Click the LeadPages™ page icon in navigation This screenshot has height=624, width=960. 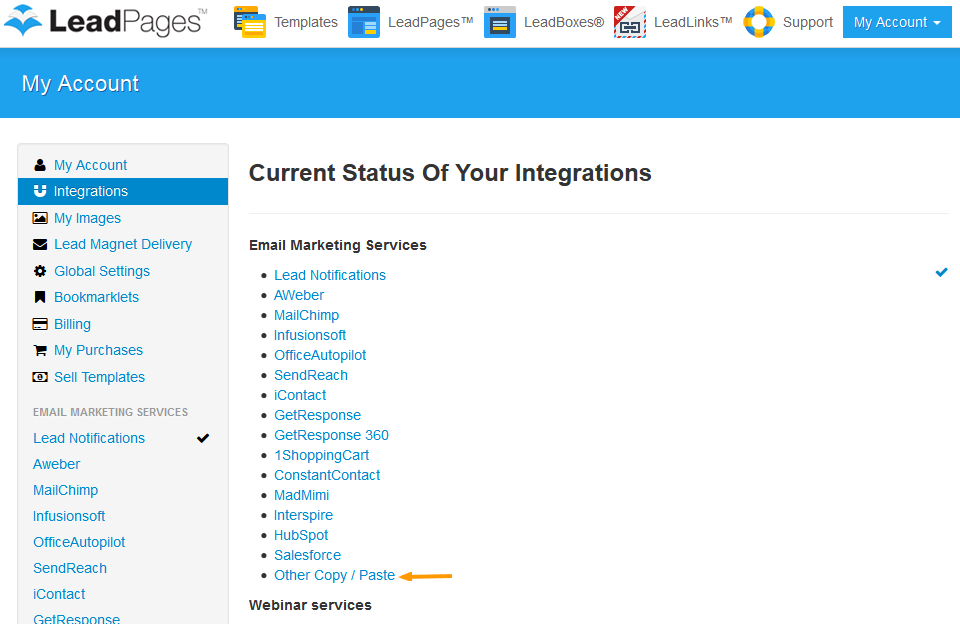tap(364, 22)
